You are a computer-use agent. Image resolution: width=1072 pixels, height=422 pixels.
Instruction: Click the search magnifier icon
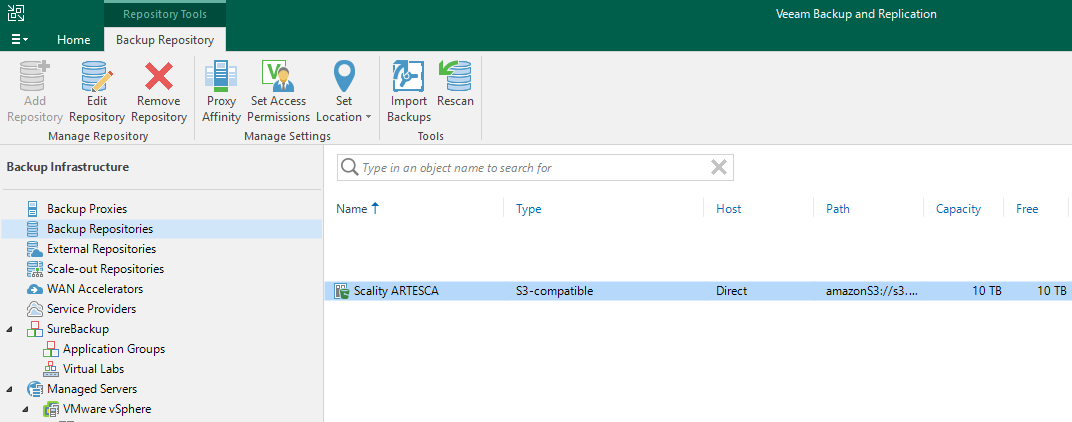click(349, 168)
